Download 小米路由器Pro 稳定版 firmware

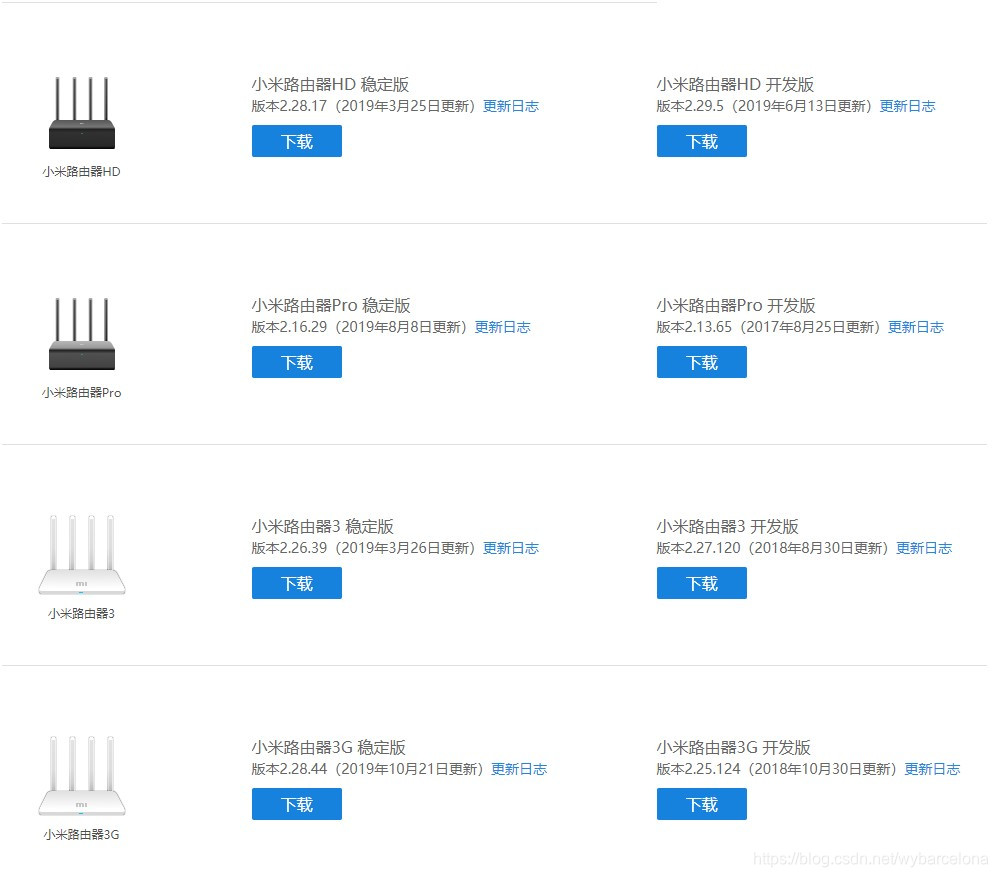297,361
